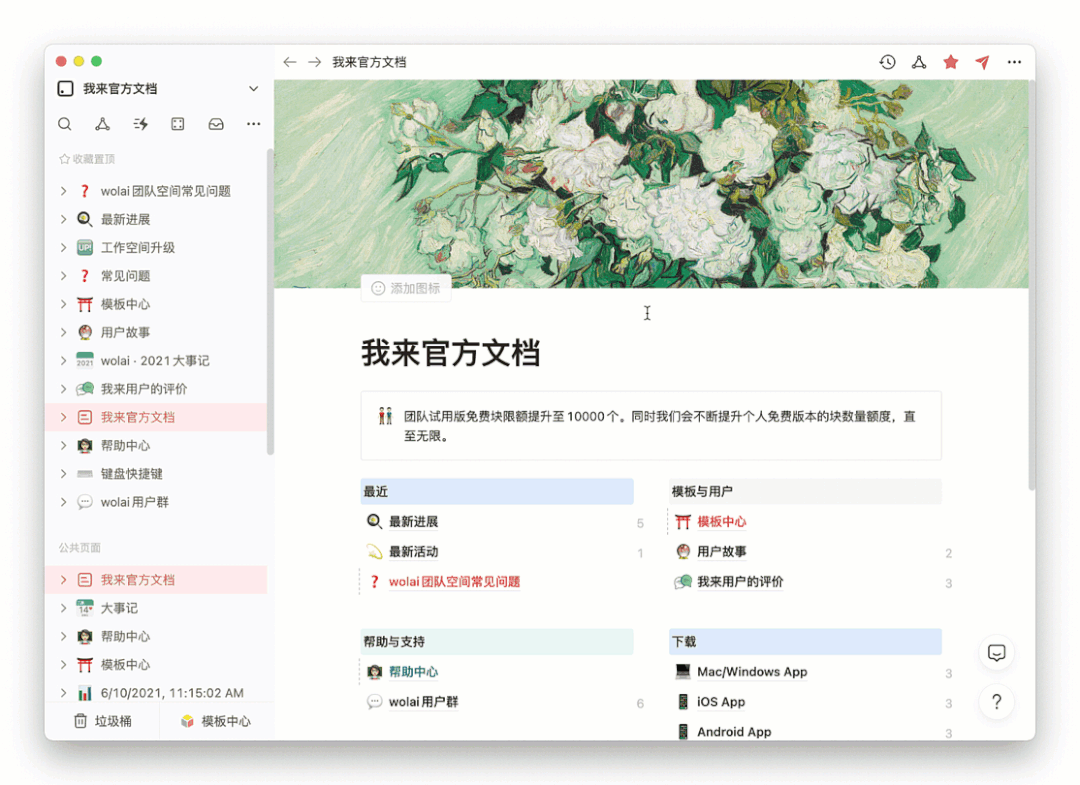Go forward with the right arrow
The width and height of the screenshot is (1080, 785).
click(x=315, y=62)
